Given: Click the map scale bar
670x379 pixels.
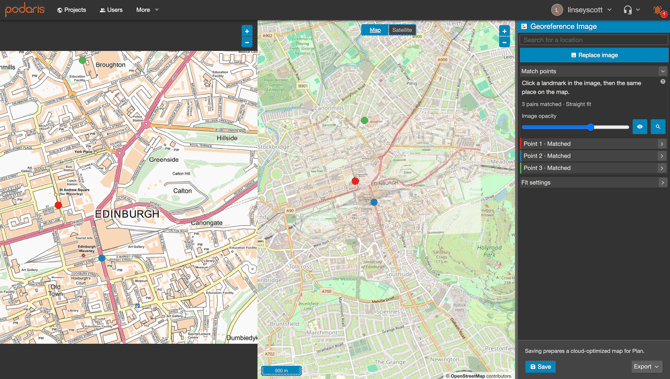Looking at the screenshot, I should [x=281, y=370].
